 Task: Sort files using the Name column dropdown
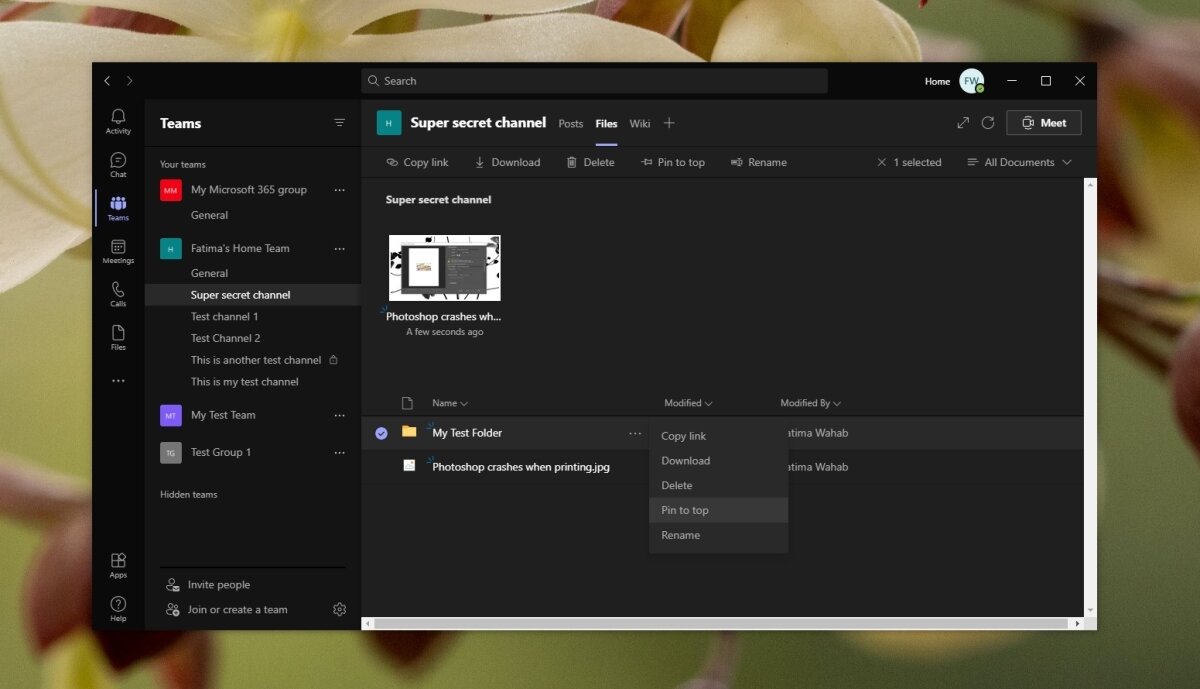point(450,403)
